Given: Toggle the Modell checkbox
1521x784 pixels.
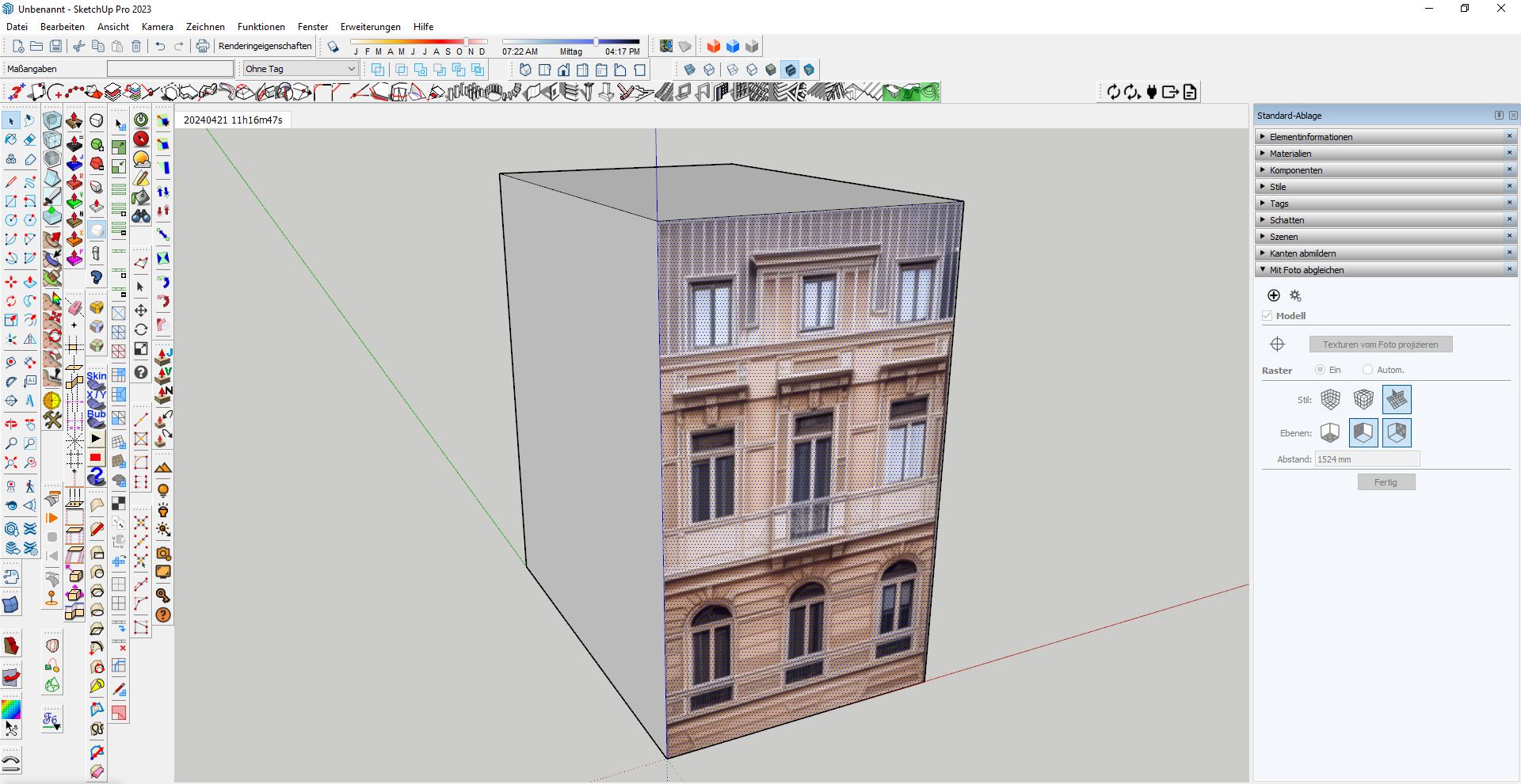Looking at the screenshot, I should click(x=1267, y=316).
